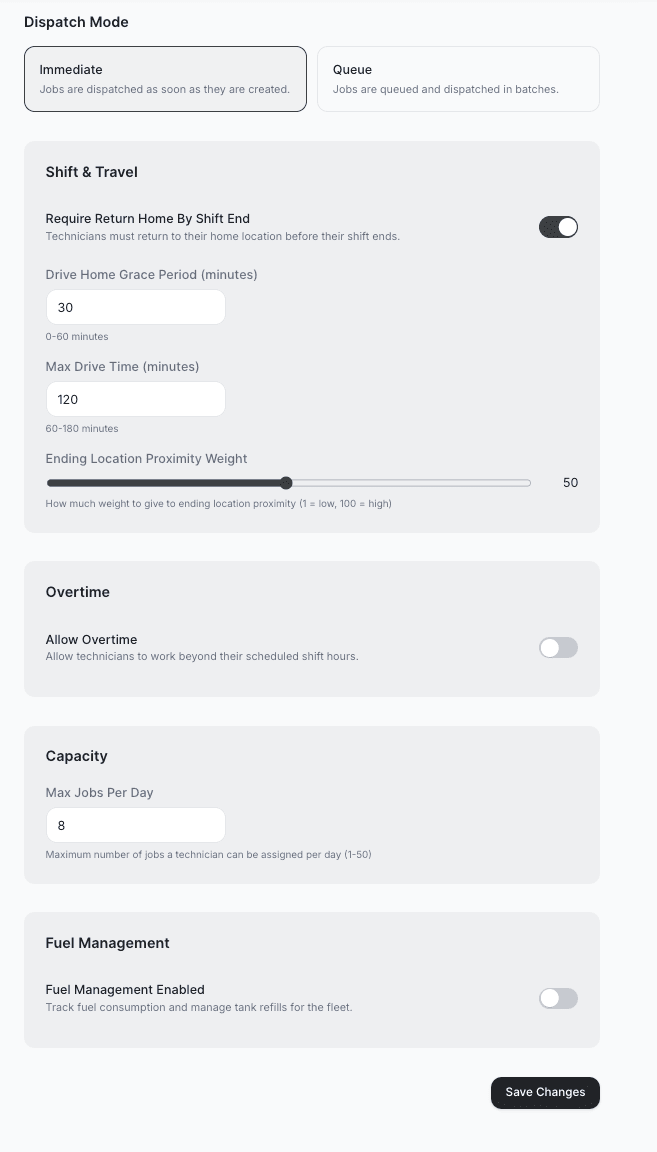The width and height of the screenshot is (657, 1152).
Task: Enable Allow Overtime
Action: 558,648
